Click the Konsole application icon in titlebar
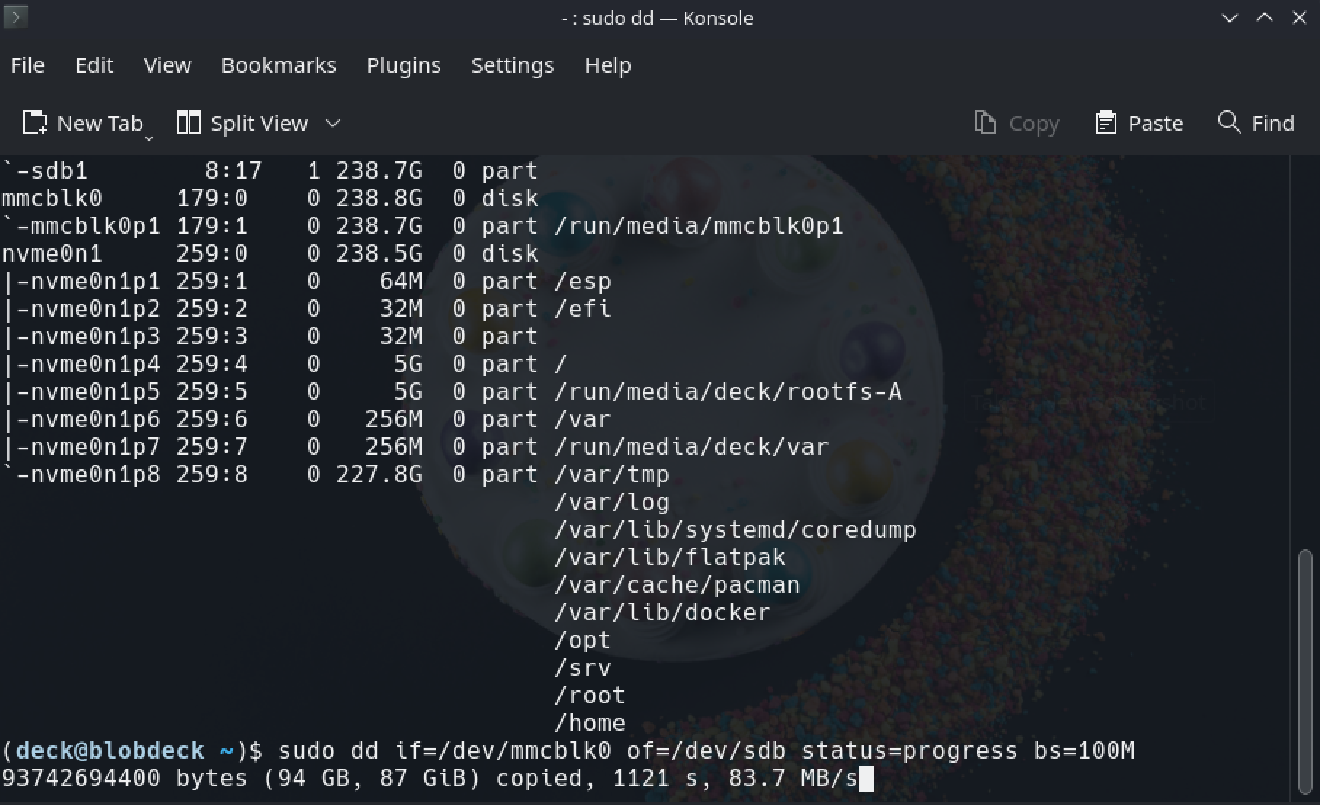The image size is (1320, 805). pos(15,17)
